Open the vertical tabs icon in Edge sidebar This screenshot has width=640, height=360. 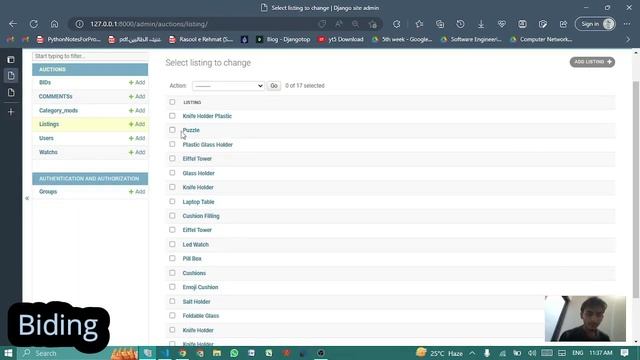coord(11,60)
